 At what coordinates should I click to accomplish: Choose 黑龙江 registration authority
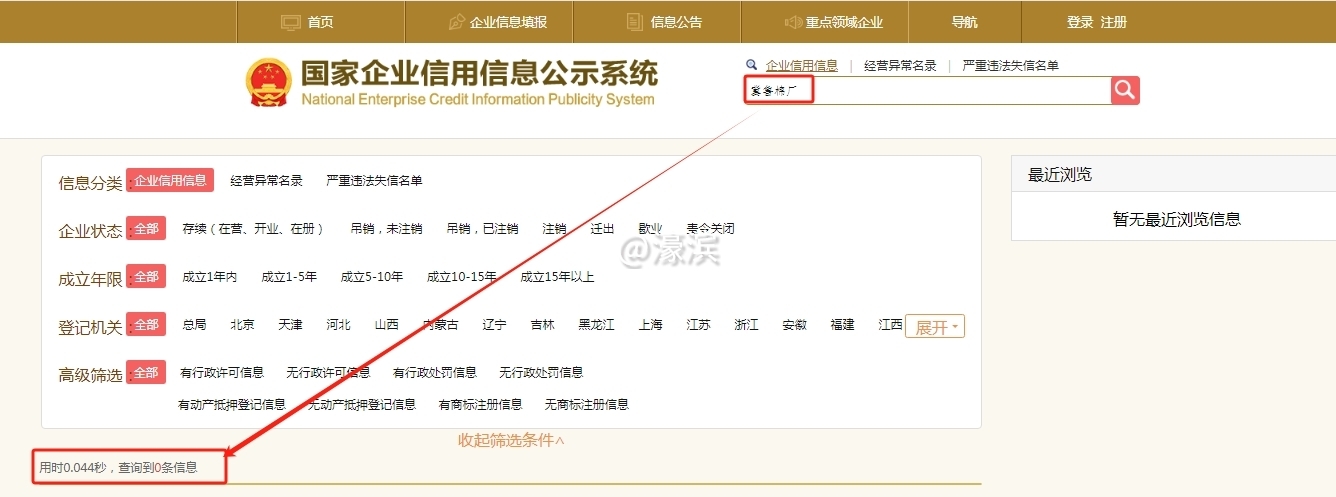(x=596, y=325)
